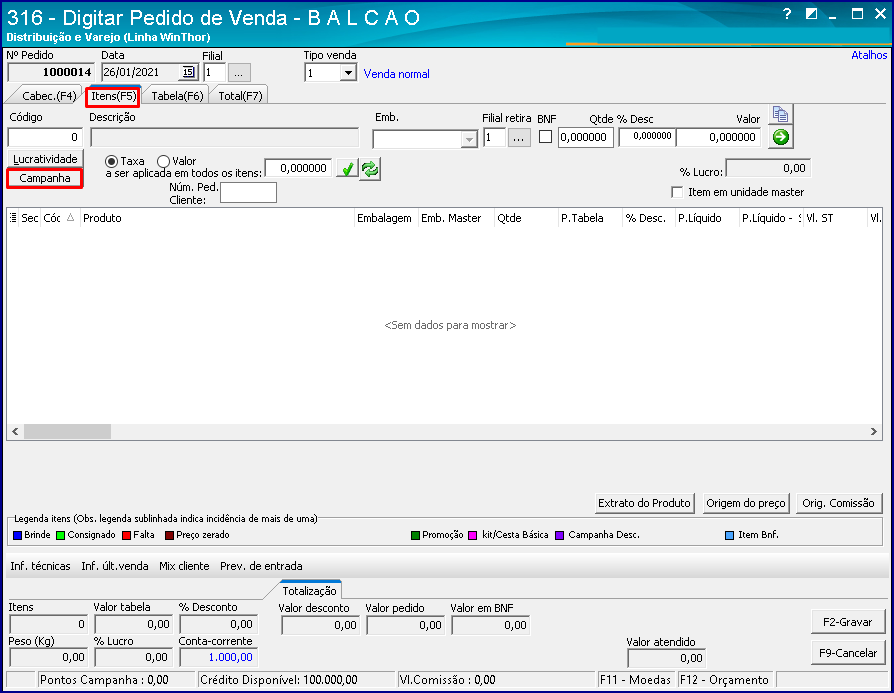Click the F11 - Moedas status bar entry
This screenshot has height=693, width=894.
click(635, 680)
